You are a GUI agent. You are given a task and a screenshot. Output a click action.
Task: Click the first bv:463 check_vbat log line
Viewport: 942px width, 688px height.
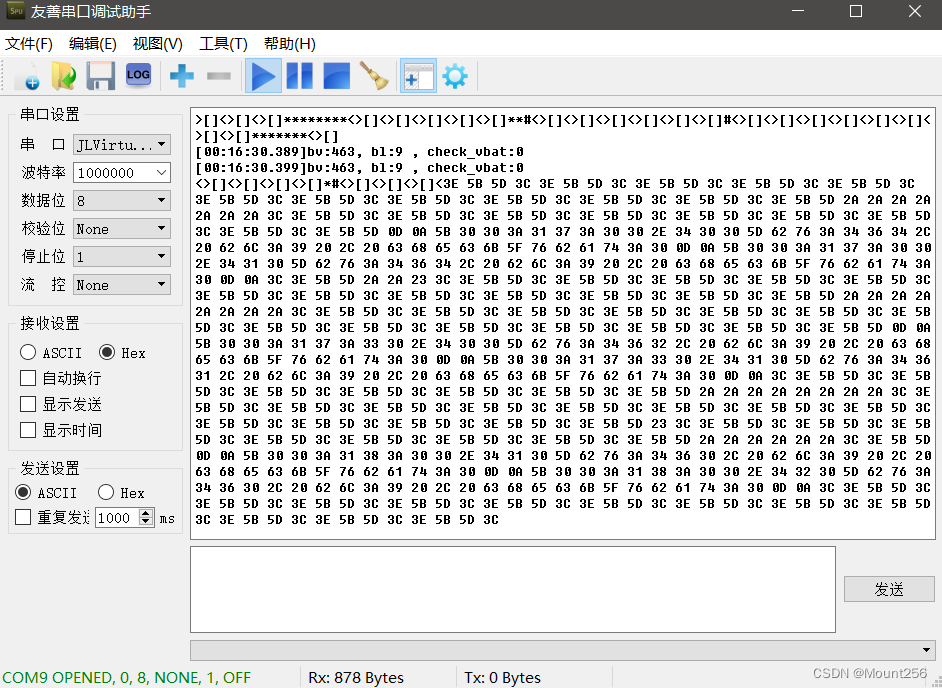(x=359, y=152)
